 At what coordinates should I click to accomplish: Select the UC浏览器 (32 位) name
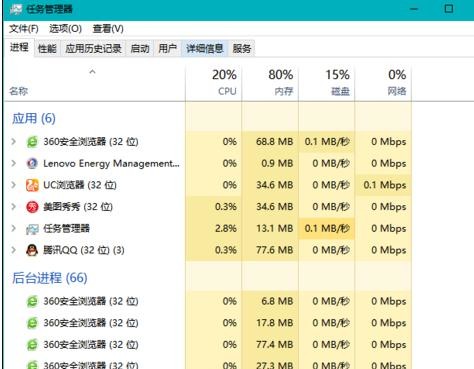point(80,185)
